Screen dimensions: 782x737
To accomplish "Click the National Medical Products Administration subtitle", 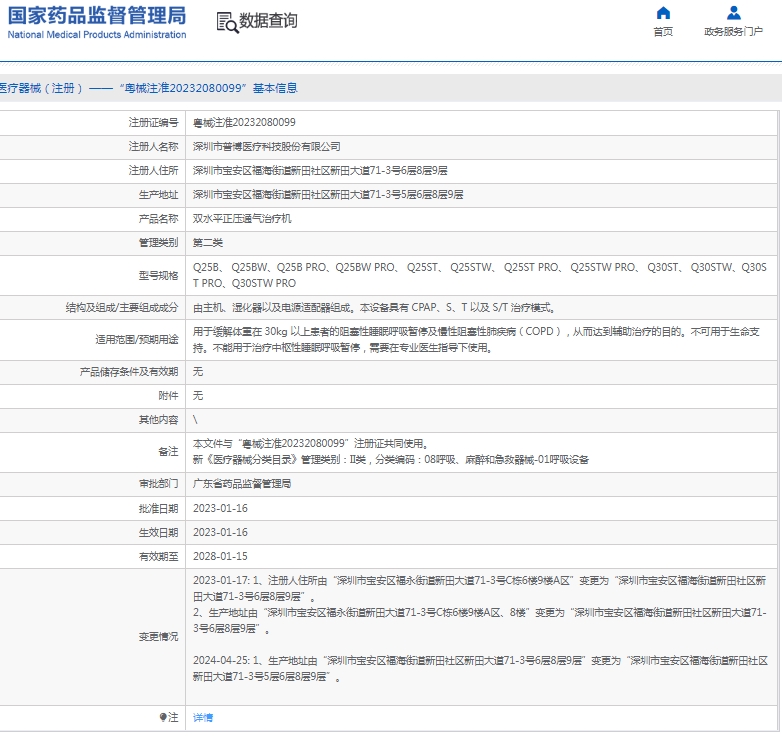I will point(97,35).
